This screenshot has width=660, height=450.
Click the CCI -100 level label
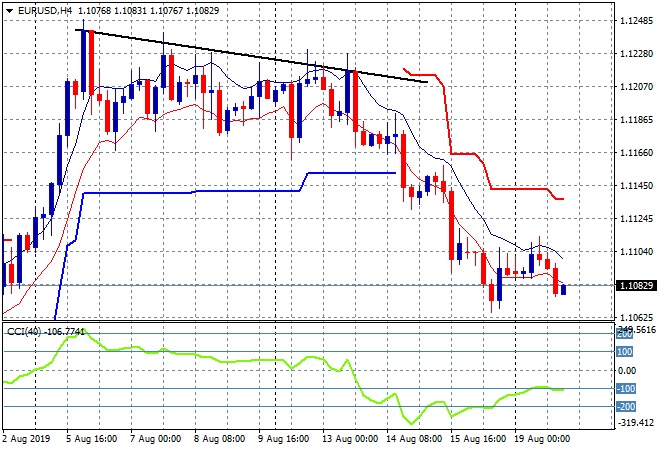626,389
